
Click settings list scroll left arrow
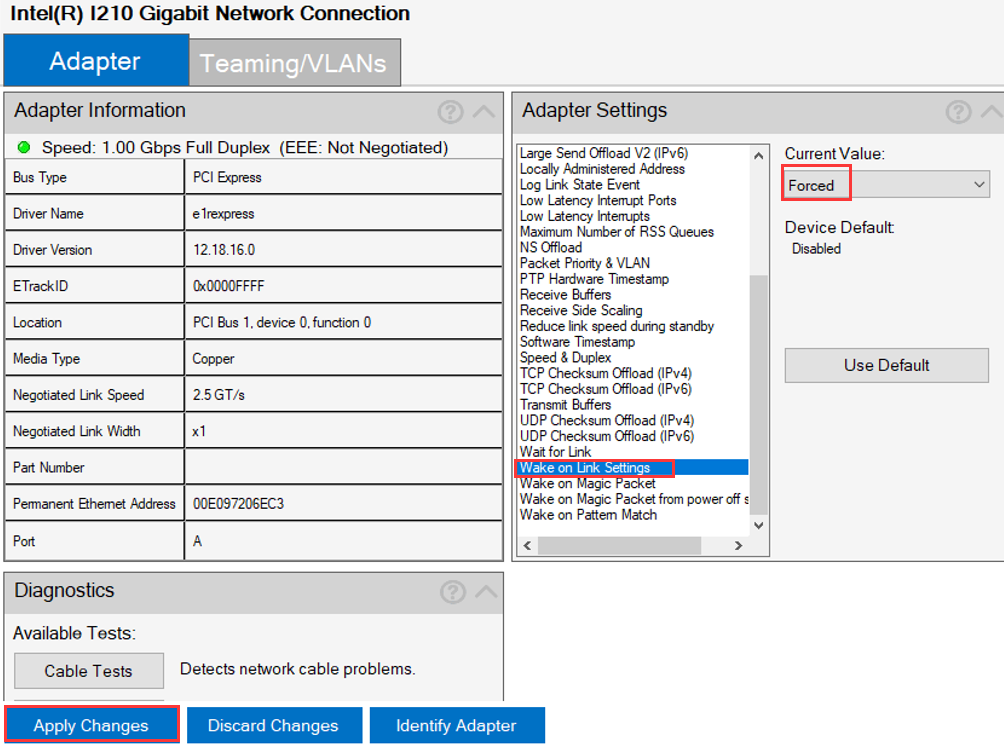[527, 545]
